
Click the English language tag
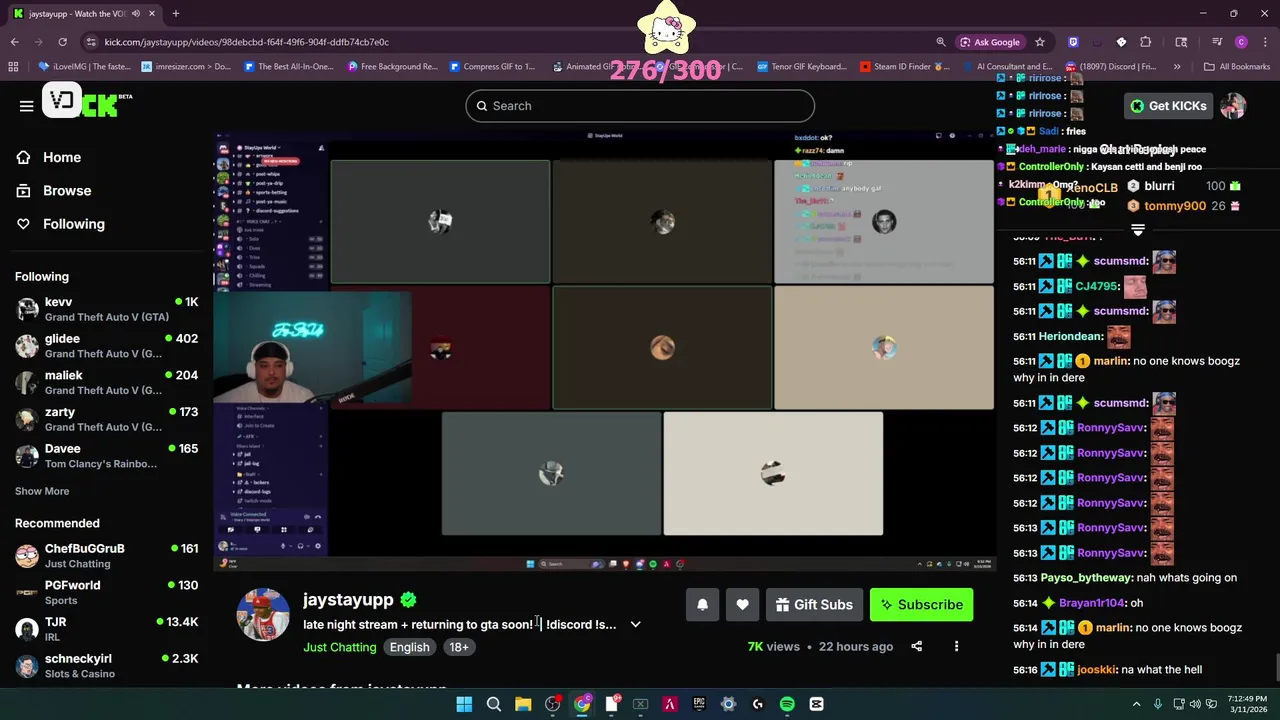(409, 647)
